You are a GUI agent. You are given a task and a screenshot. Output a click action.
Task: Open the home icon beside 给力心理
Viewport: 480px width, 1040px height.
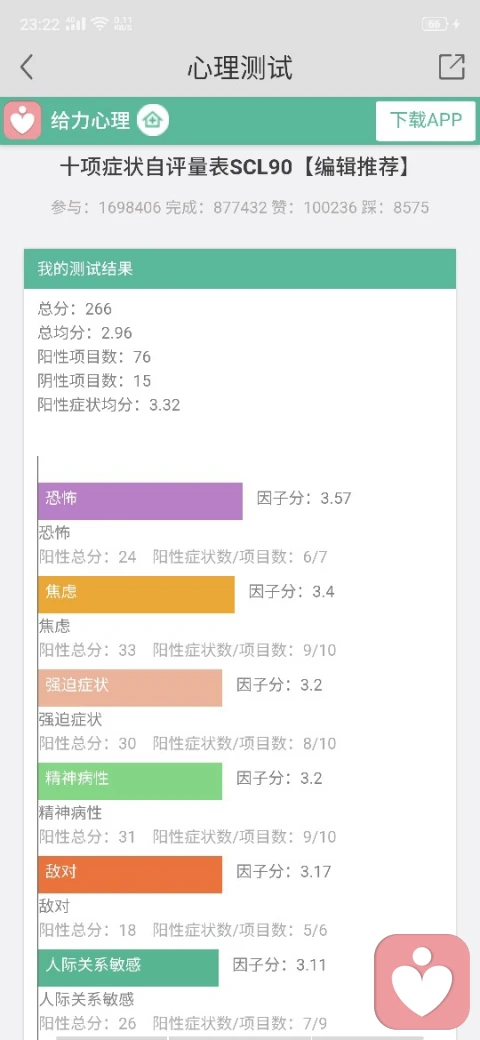(x=153, y=121)
